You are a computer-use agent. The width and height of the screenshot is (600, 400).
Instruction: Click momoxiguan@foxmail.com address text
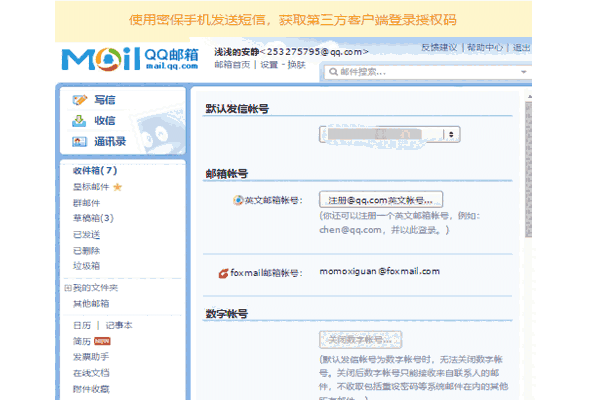point(380,271)
